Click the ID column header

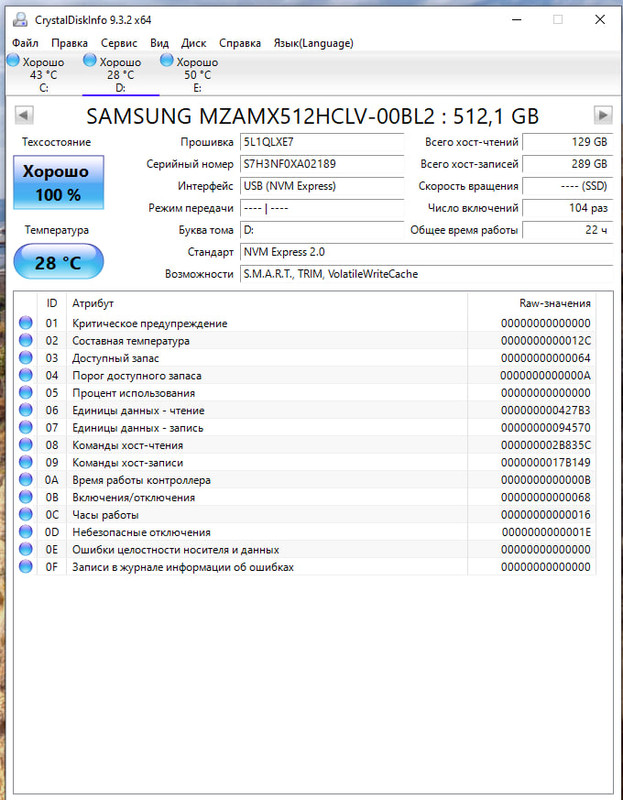[x=52, y=303]
